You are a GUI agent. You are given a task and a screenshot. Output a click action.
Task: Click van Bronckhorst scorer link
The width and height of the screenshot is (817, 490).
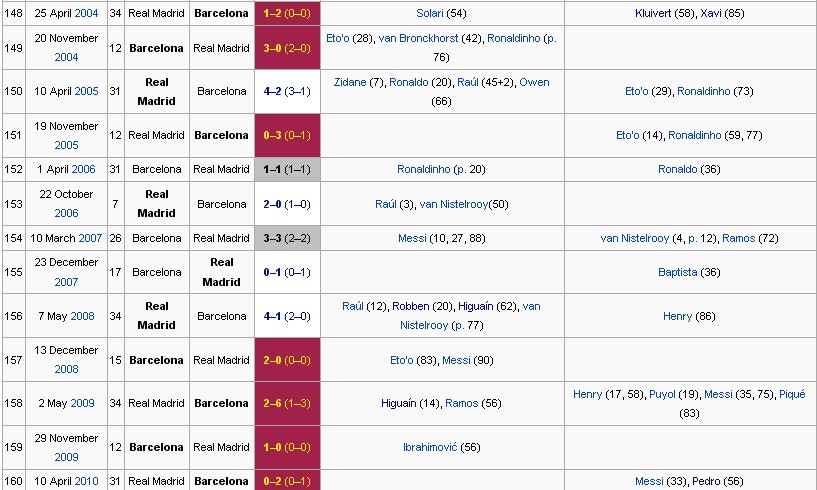tap(418, 38)
